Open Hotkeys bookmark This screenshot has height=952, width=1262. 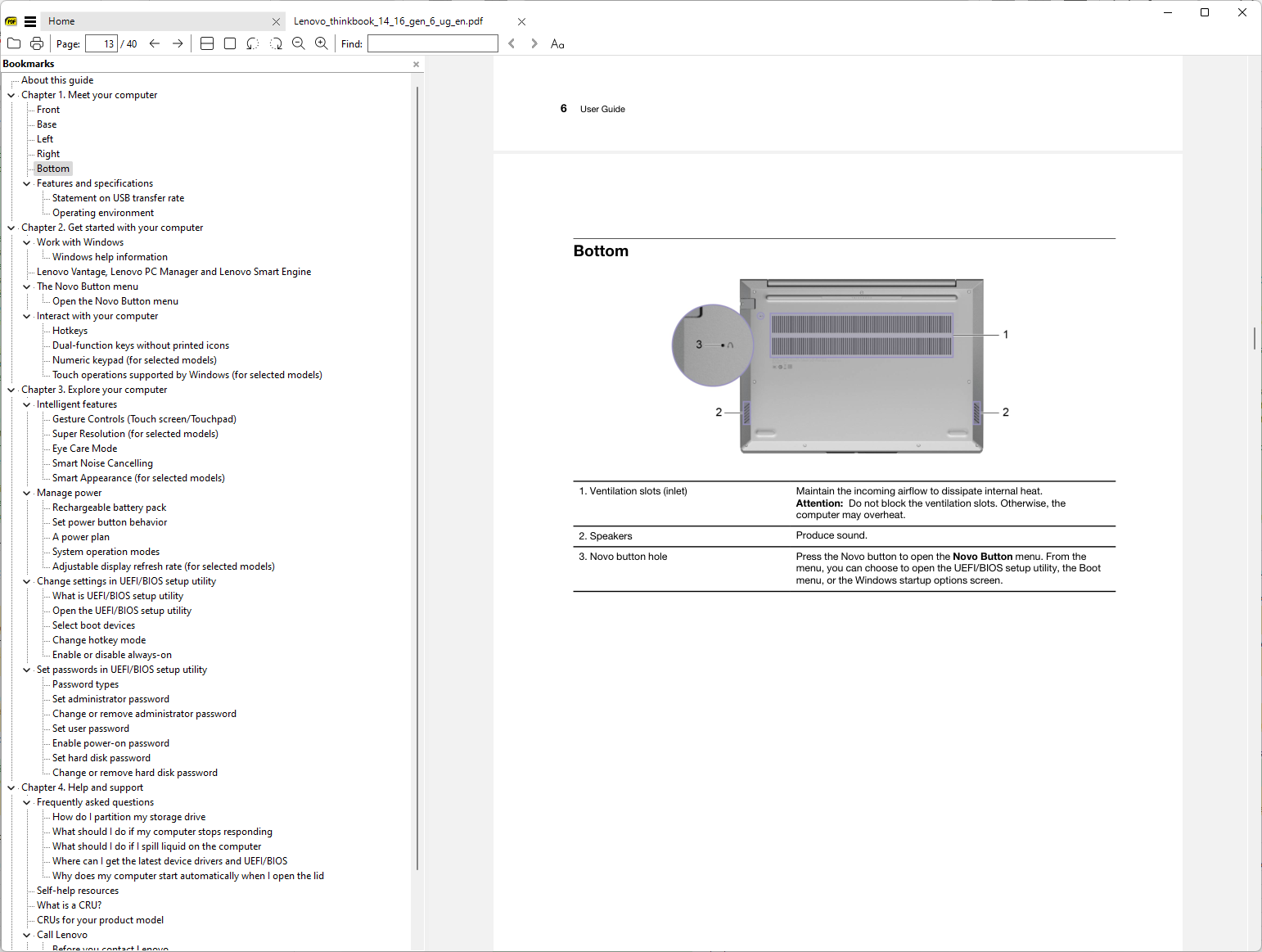(70, 331)
